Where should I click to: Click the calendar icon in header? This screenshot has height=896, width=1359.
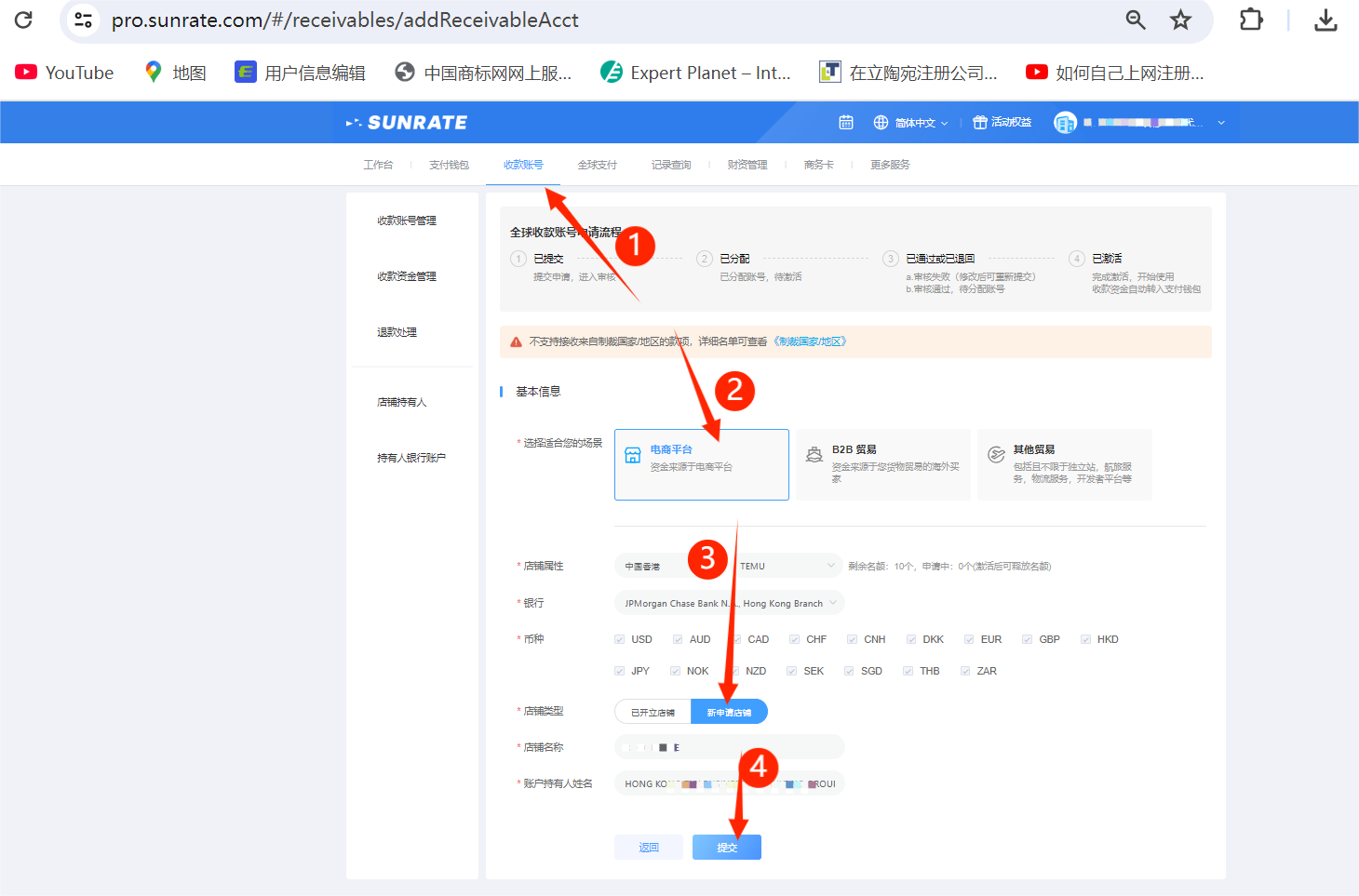[845, 123]
